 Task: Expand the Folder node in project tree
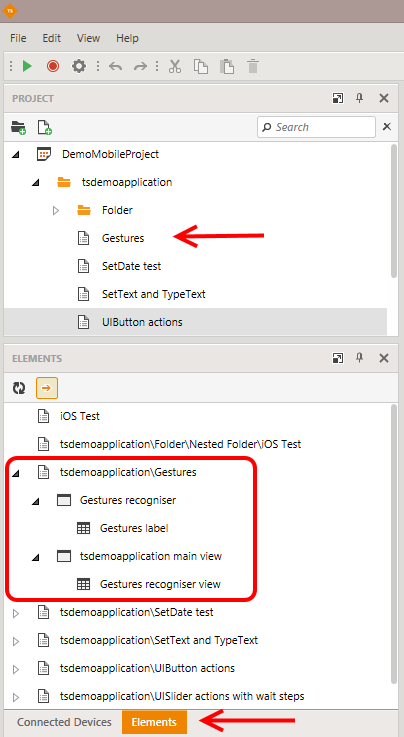(56, 211)
